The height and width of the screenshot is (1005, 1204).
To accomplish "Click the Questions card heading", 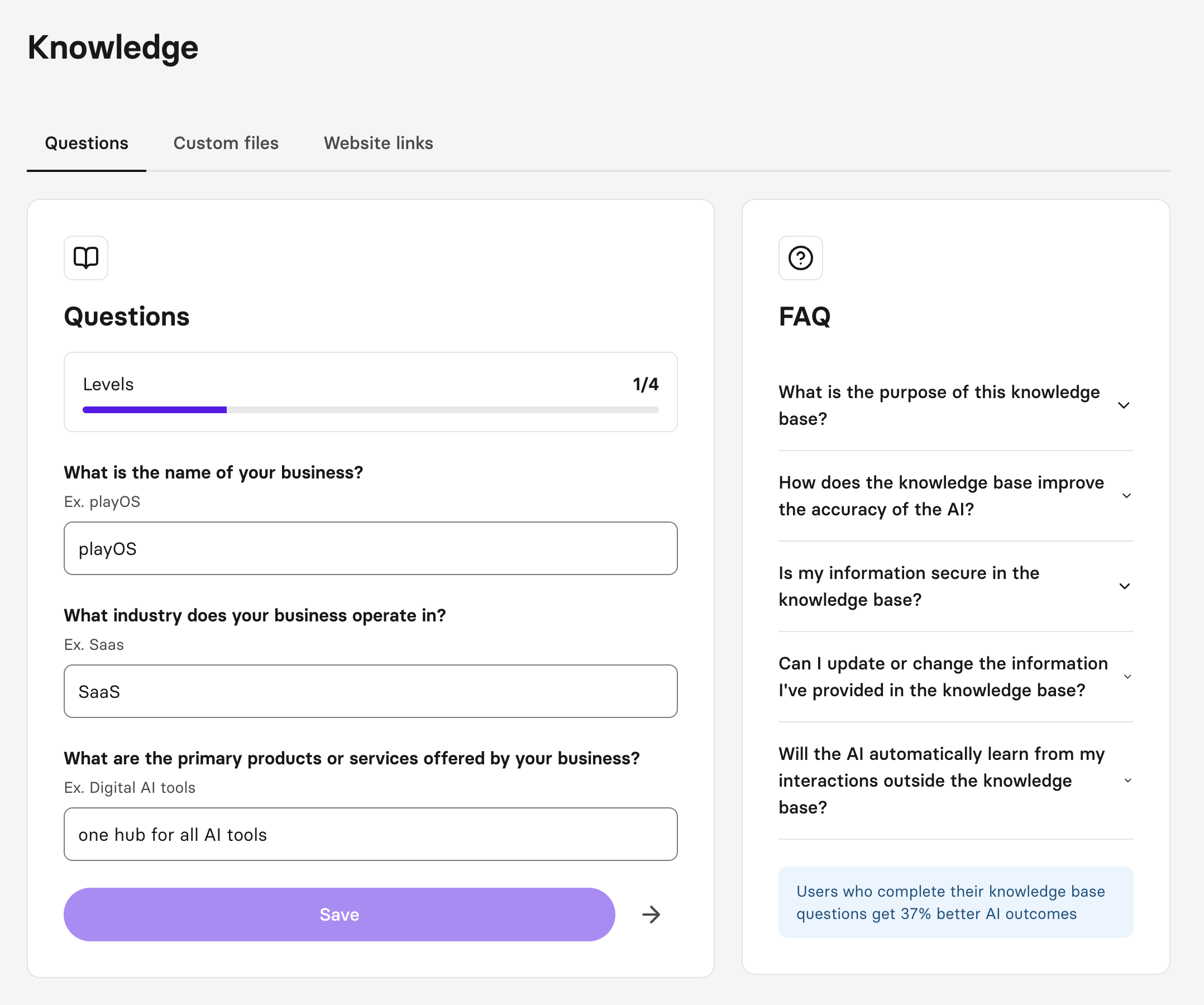I will click(127, 317).
